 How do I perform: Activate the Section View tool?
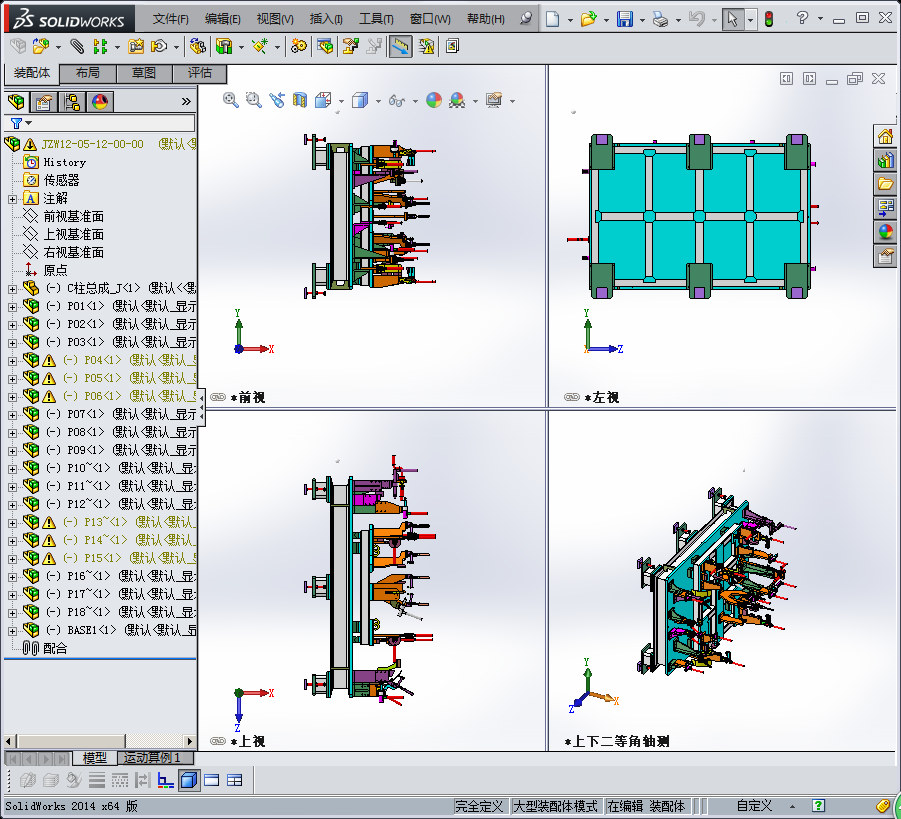[x=297, y=101]
